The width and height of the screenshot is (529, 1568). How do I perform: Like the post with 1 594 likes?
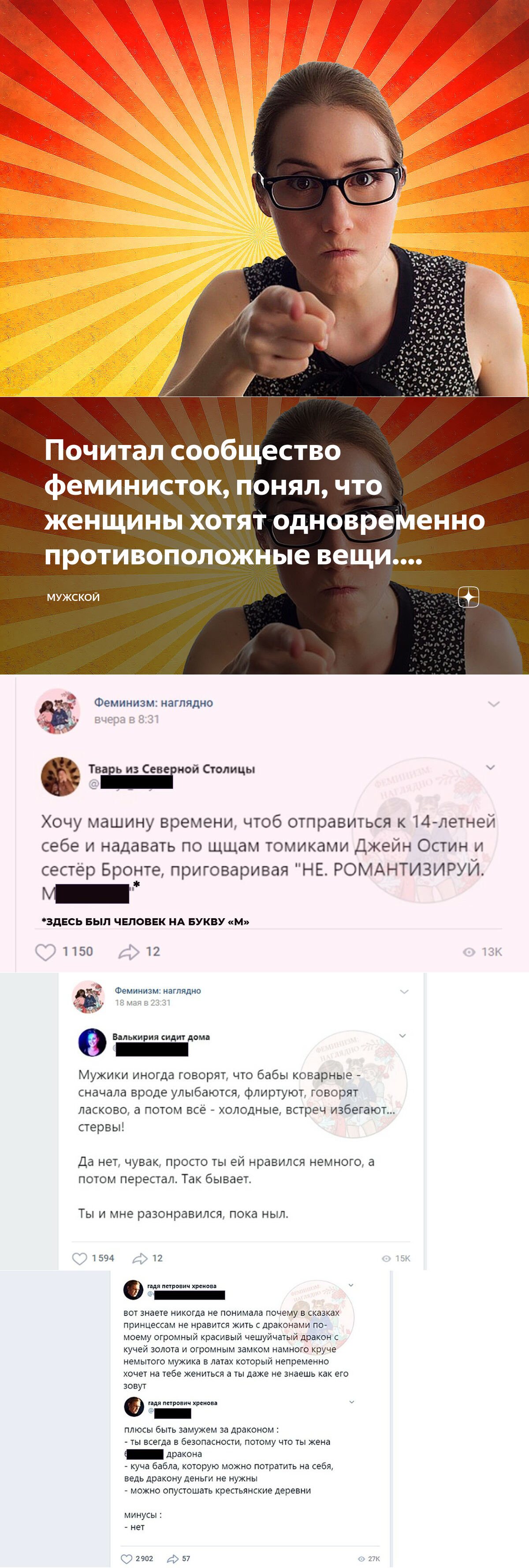click(x=80, y=1257)
